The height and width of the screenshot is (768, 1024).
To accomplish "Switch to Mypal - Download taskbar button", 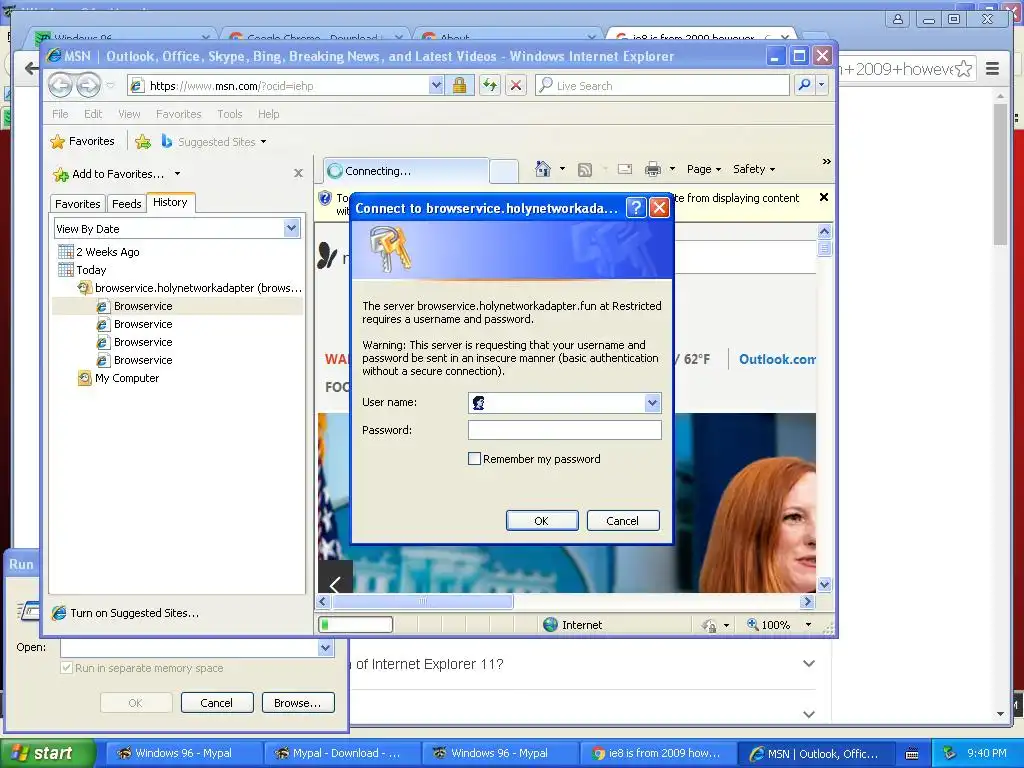I will [x=342, y=753].
